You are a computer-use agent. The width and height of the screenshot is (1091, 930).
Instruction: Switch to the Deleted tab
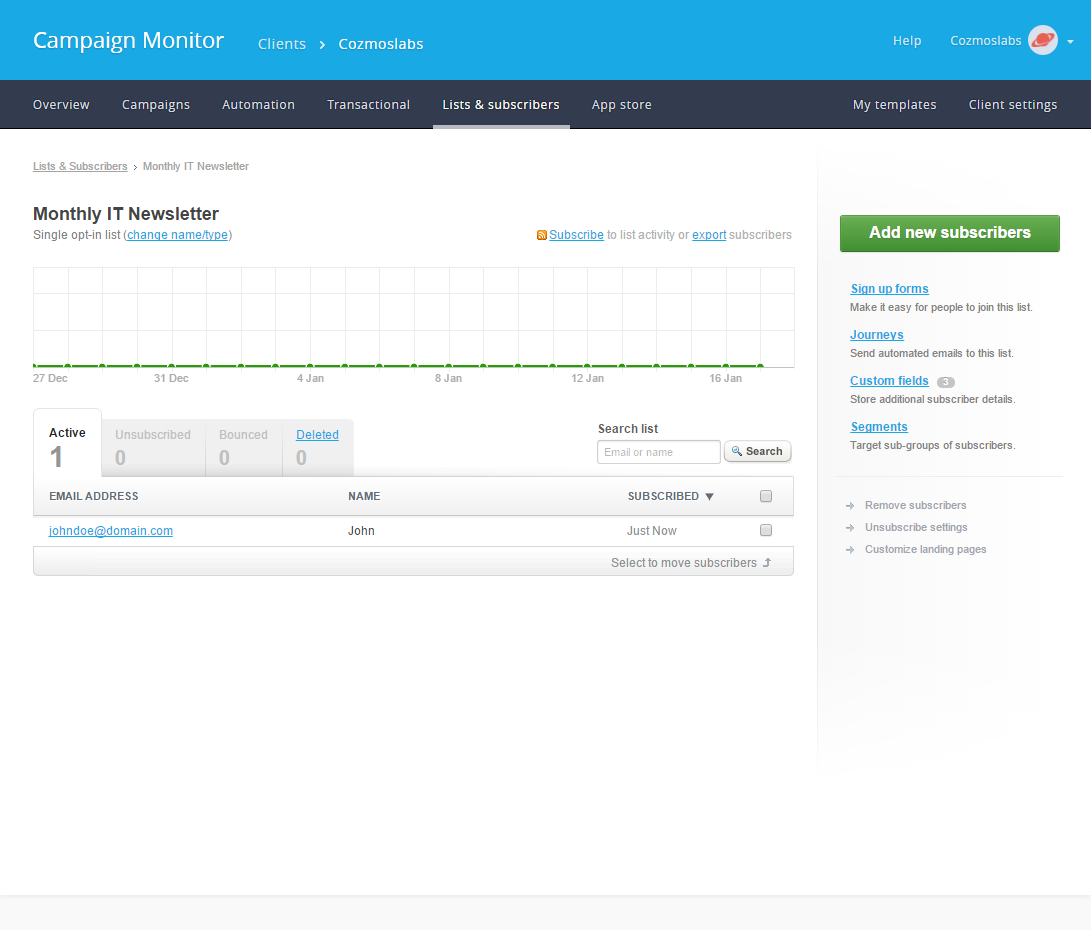[x=317, y=447]
